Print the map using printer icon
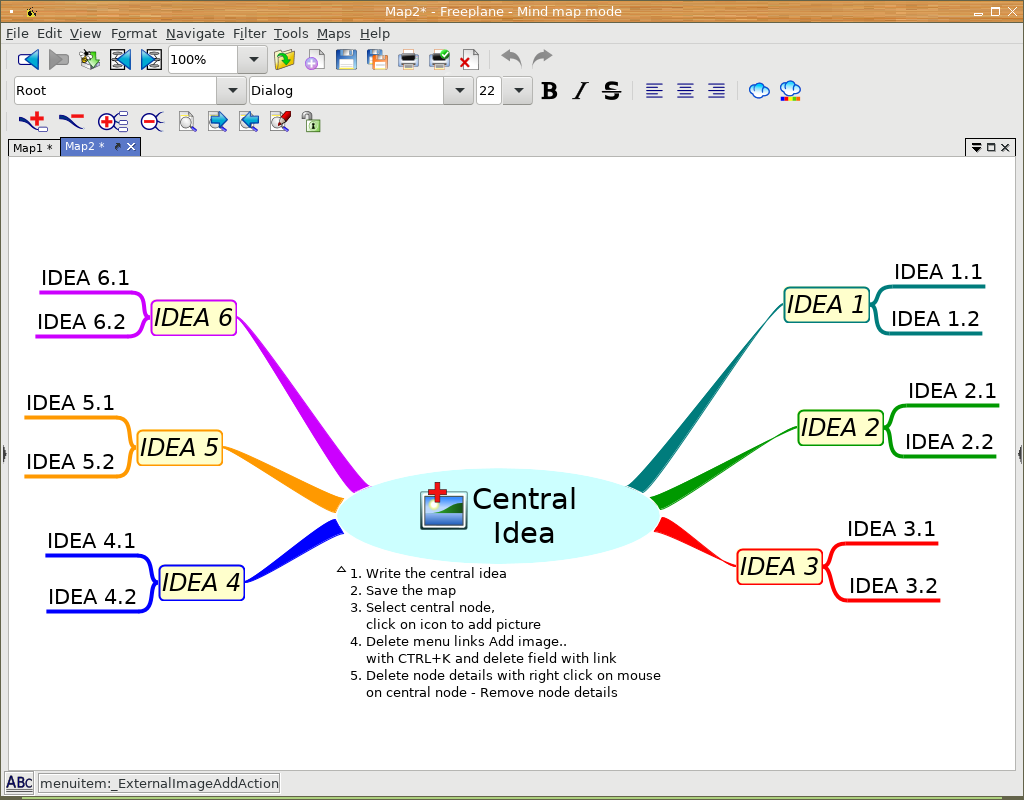This screenshot has height=800, width=1024. tap(408, 59)
